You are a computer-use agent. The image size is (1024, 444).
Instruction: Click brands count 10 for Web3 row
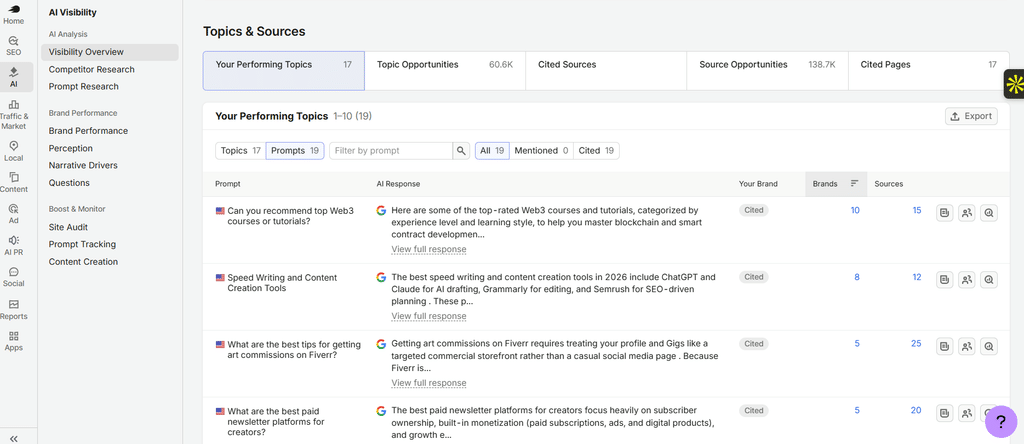tap(855, 210)
